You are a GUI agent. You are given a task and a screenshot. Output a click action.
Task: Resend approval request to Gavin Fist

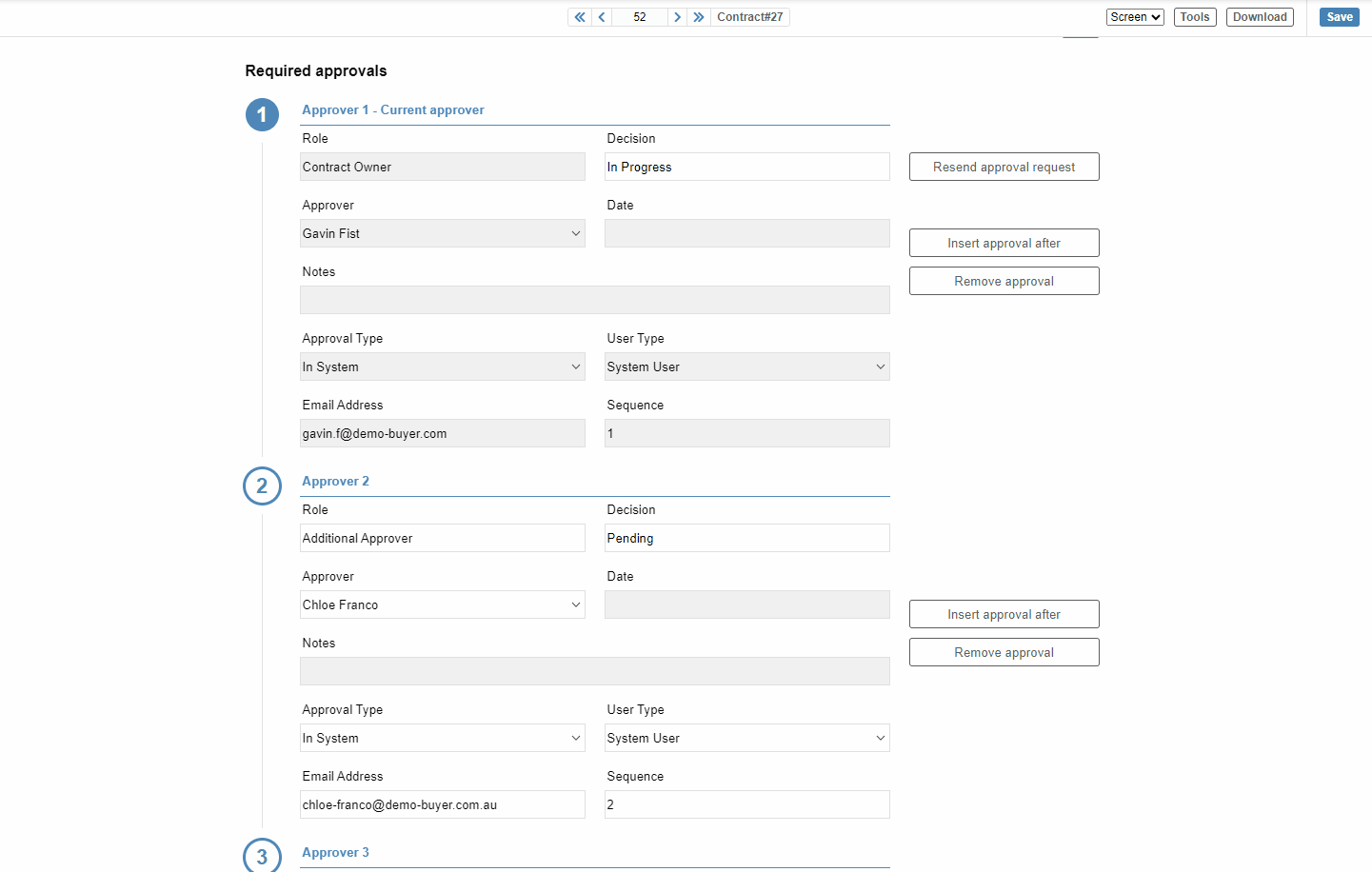pyautogui.click(x=1004, y=167)
